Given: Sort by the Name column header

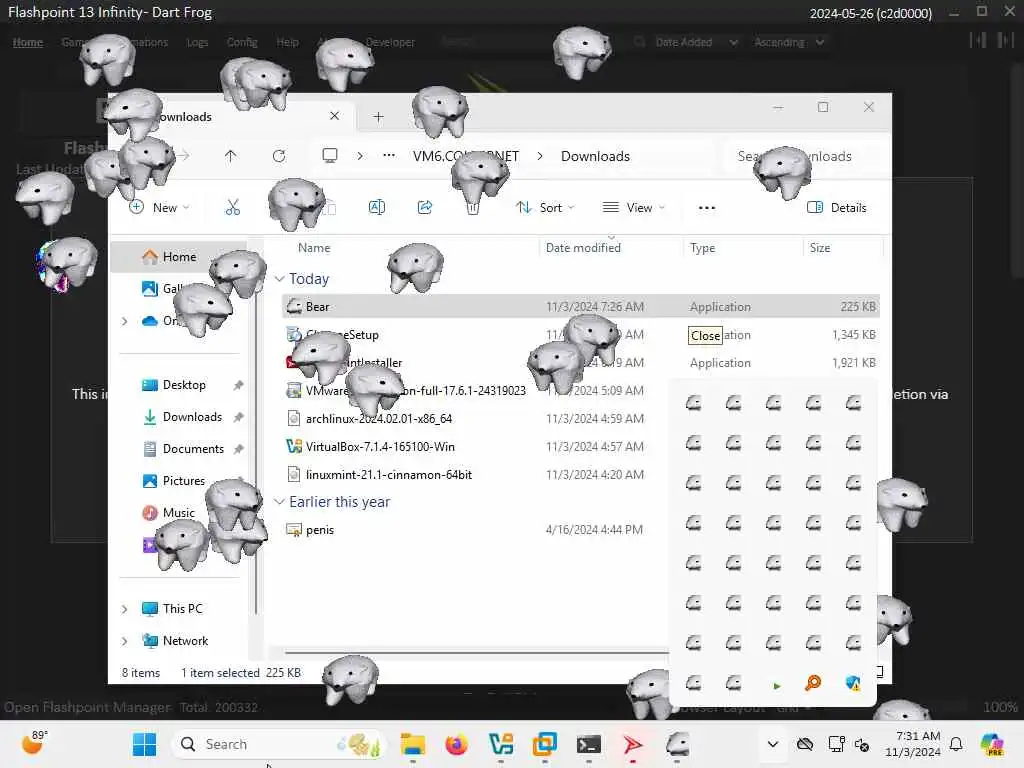Looking at the screenshot, I should 314,248.
